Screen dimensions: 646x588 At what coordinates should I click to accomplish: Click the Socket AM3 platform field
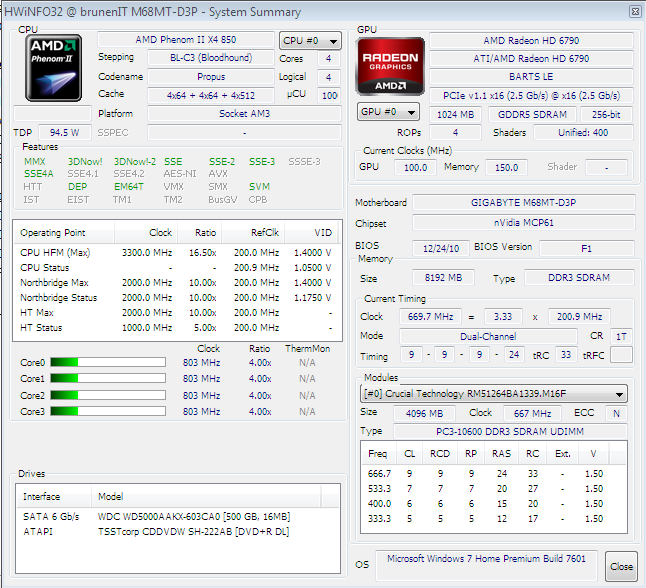pyautogui.click(x=244, y=114)
